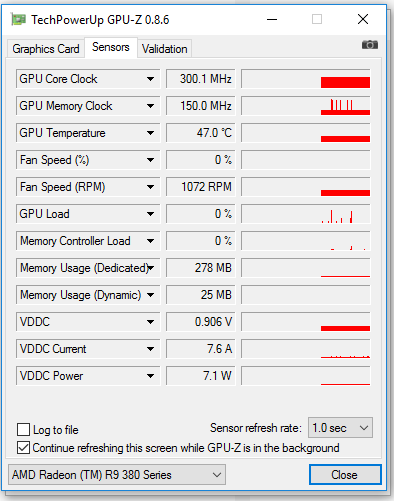Switch to the Graphics Card tab
This screenshot has width=394, height=501.
pyautogui.click(x=46, y=49)
